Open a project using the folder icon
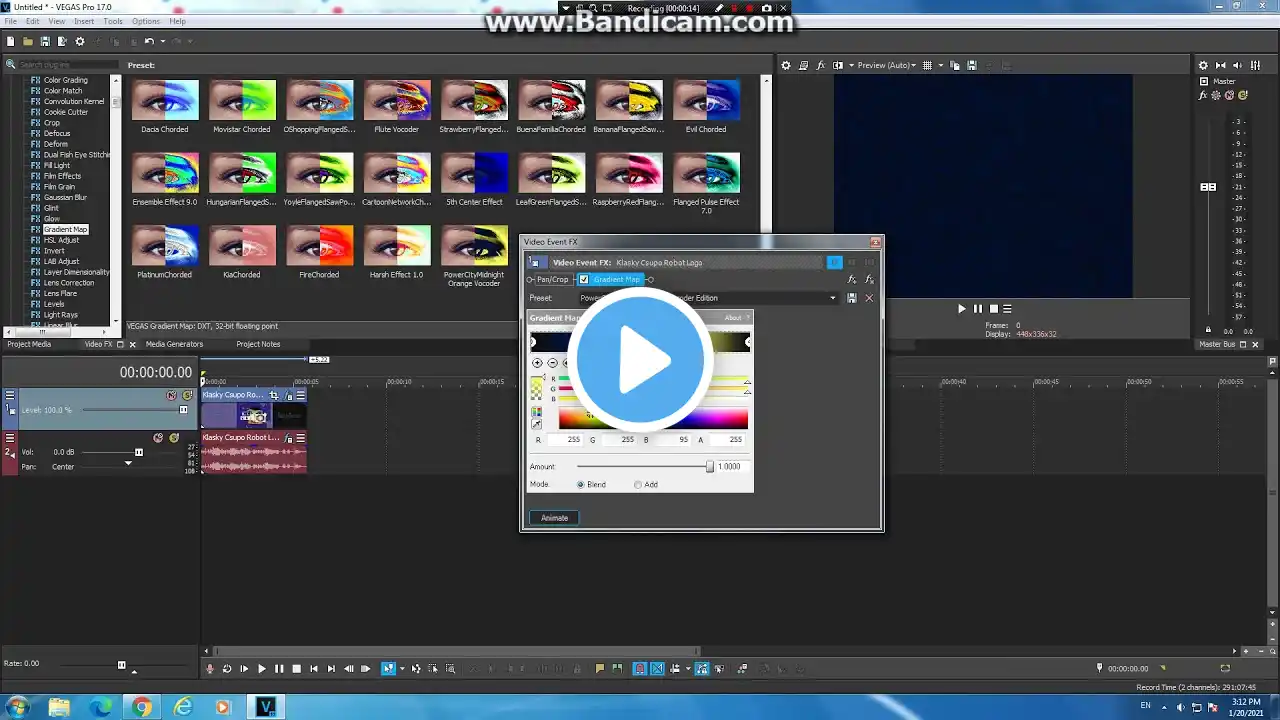Viewport: 1280px width, 720px height. click(28, 41)
